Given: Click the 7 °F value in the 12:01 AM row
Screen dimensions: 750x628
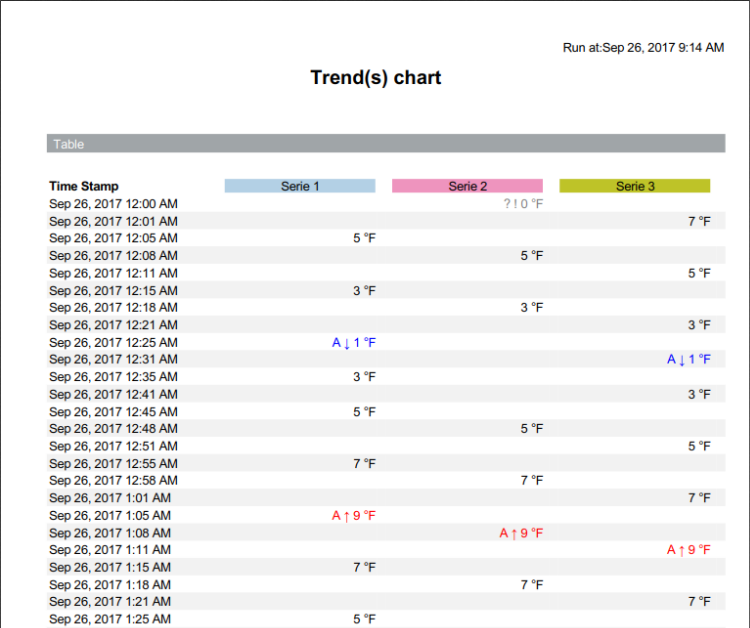Looking at the screenshot, I should 699,221.
